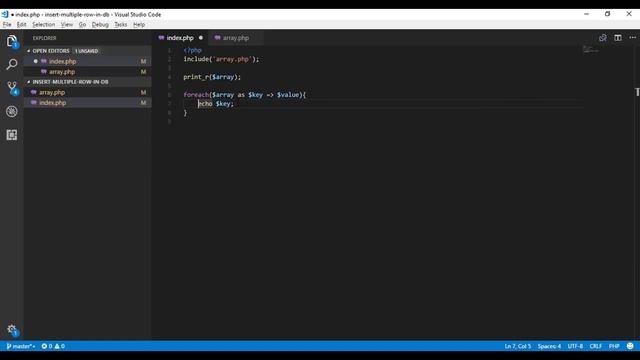This screenshot has height=360, width=640.
Task: Change file encoding UTF-8
Action: point(575,346)
